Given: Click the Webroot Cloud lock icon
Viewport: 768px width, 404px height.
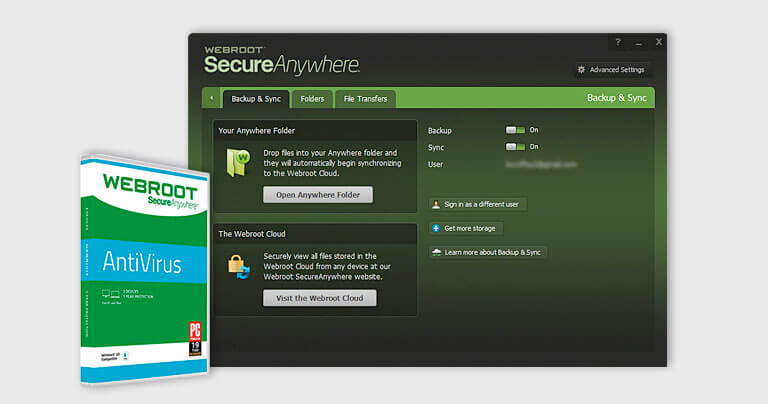Looking at the screenshot, I should tap(239, 267).
